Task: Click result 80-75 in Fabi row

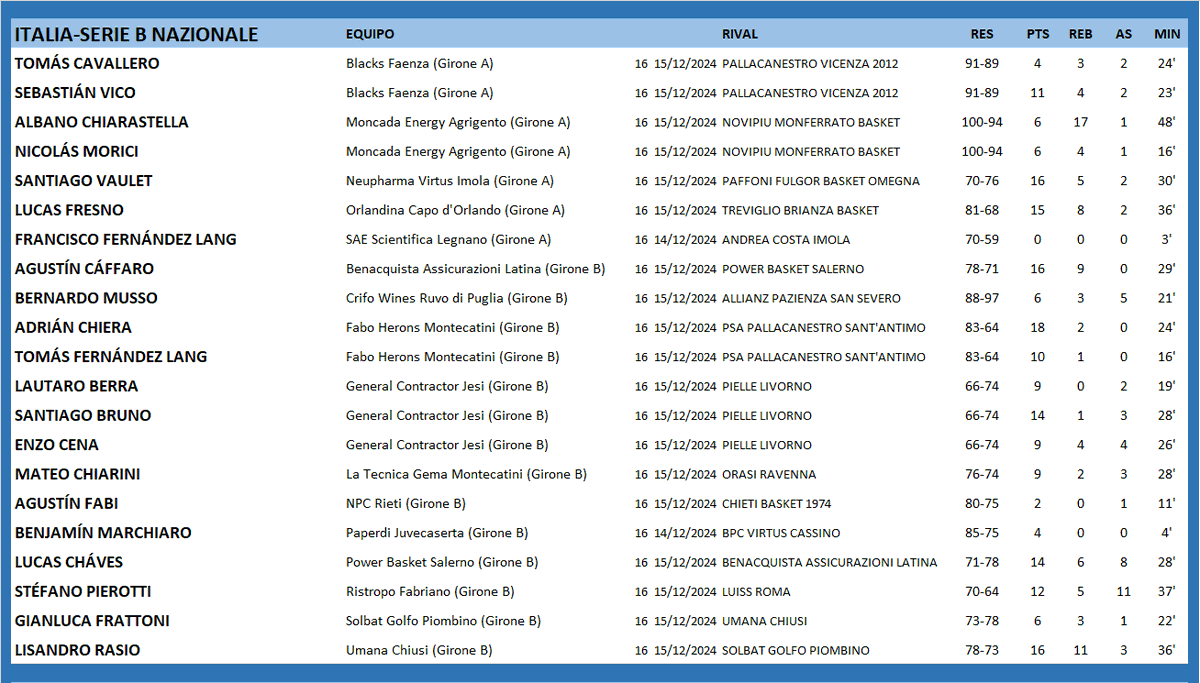Action: 982,504
